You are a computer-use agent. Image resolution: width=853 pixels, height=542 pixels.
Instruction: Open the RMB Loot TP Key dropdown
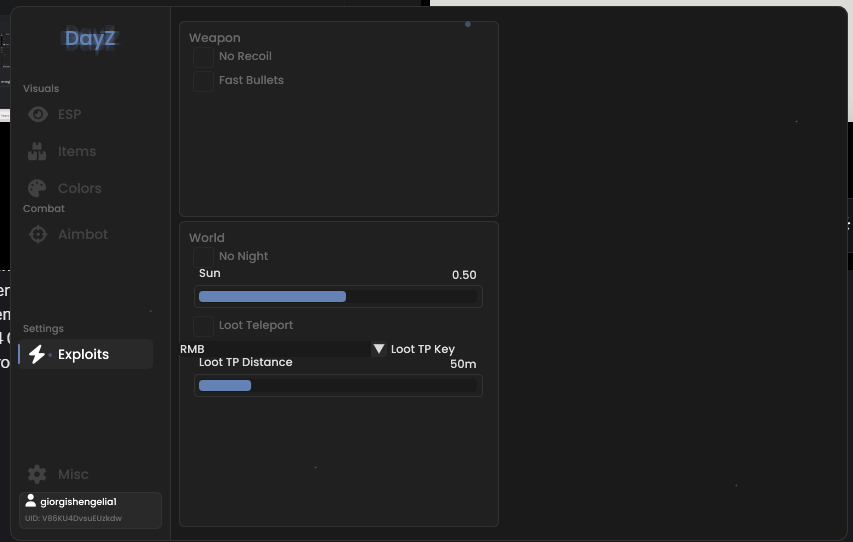pyautogui.click(x=283, y=349)
